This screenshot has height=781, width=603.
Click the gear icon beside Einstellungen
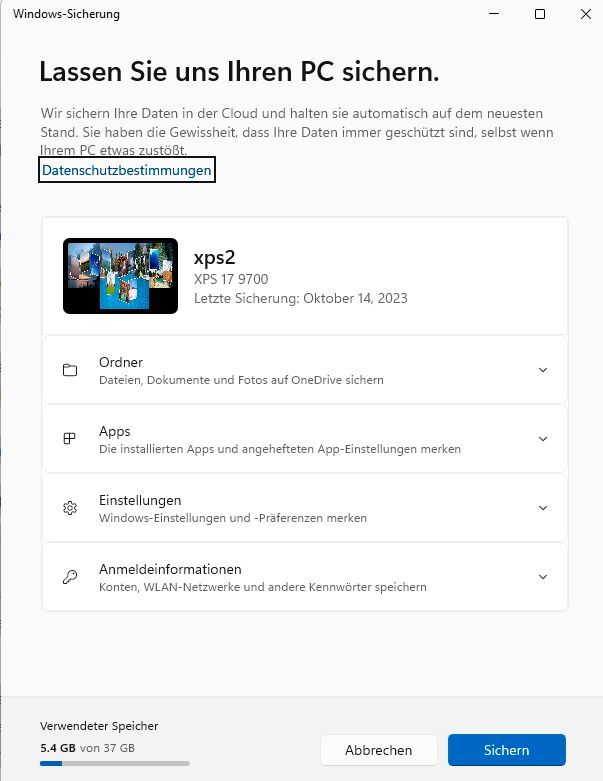point(70,508)
